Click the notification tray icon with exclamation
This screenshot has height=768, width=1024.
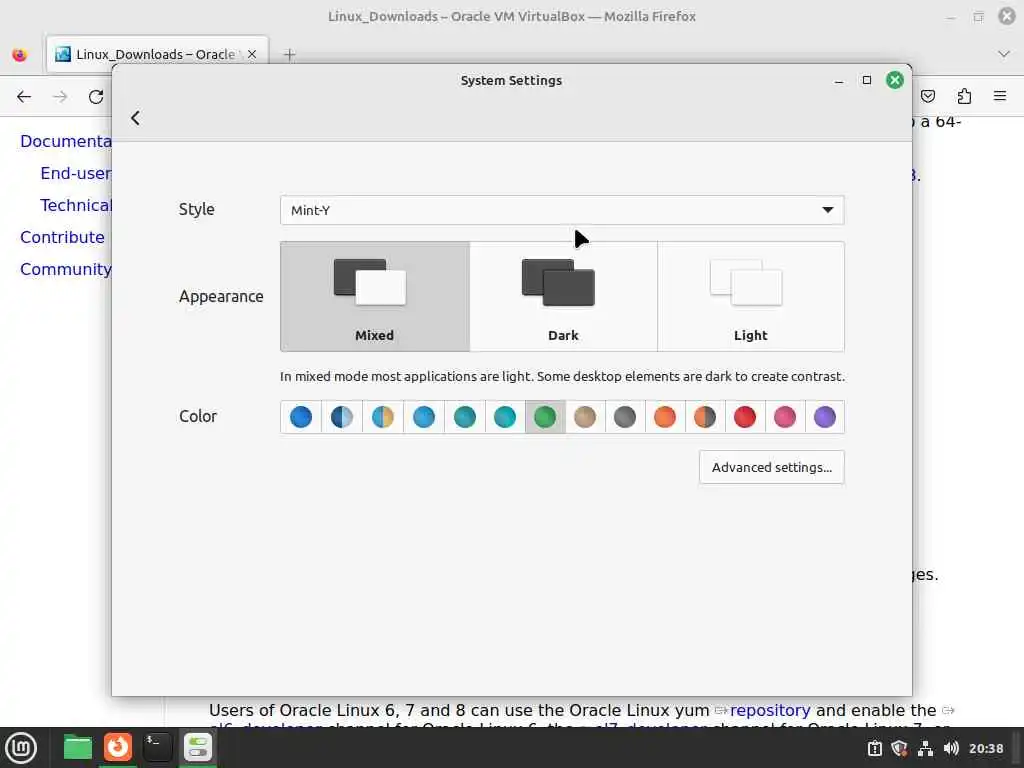pos(875,748)
